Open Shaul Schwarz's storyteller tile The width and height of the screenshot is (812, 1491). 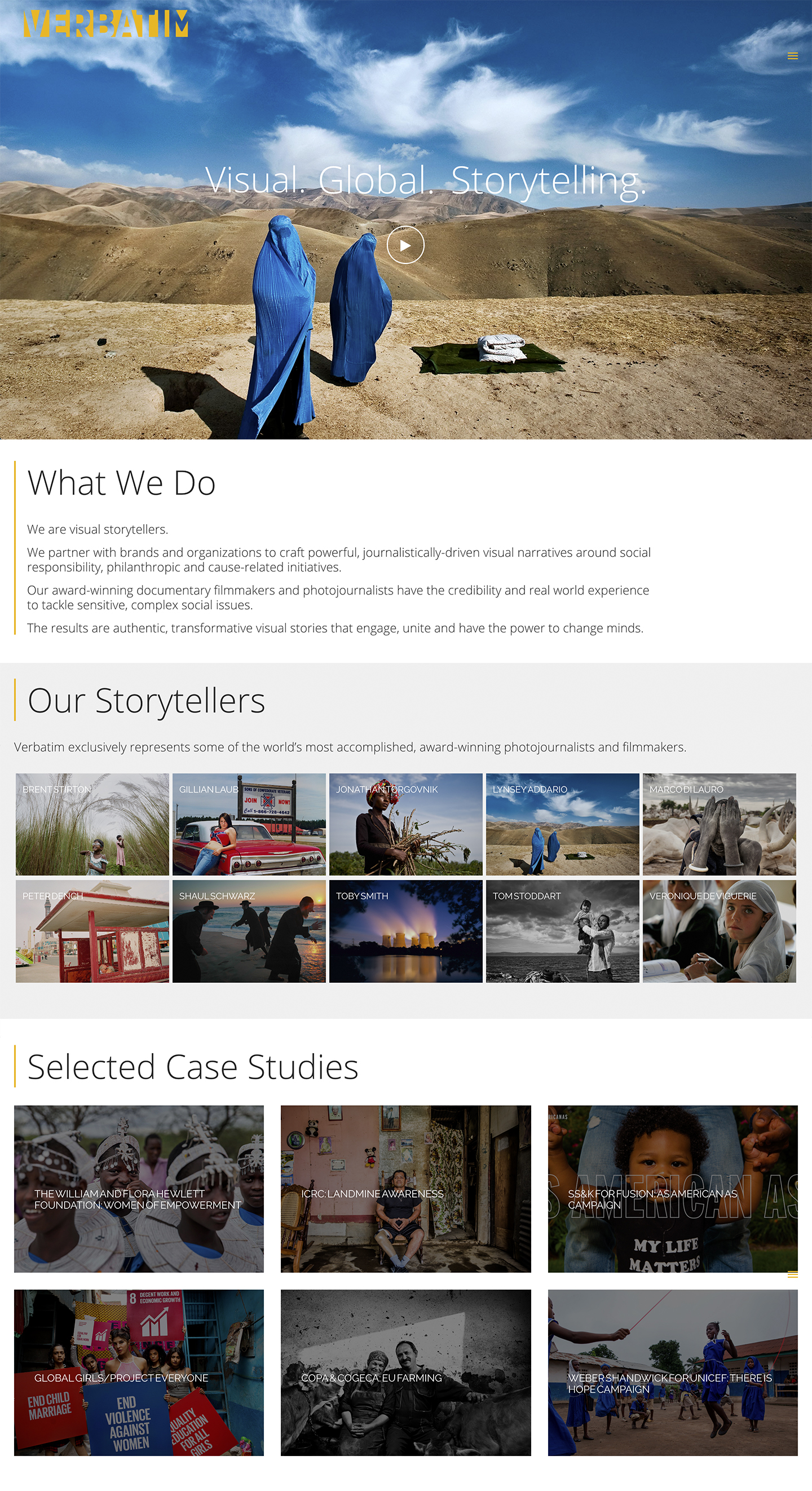[249, 931]
